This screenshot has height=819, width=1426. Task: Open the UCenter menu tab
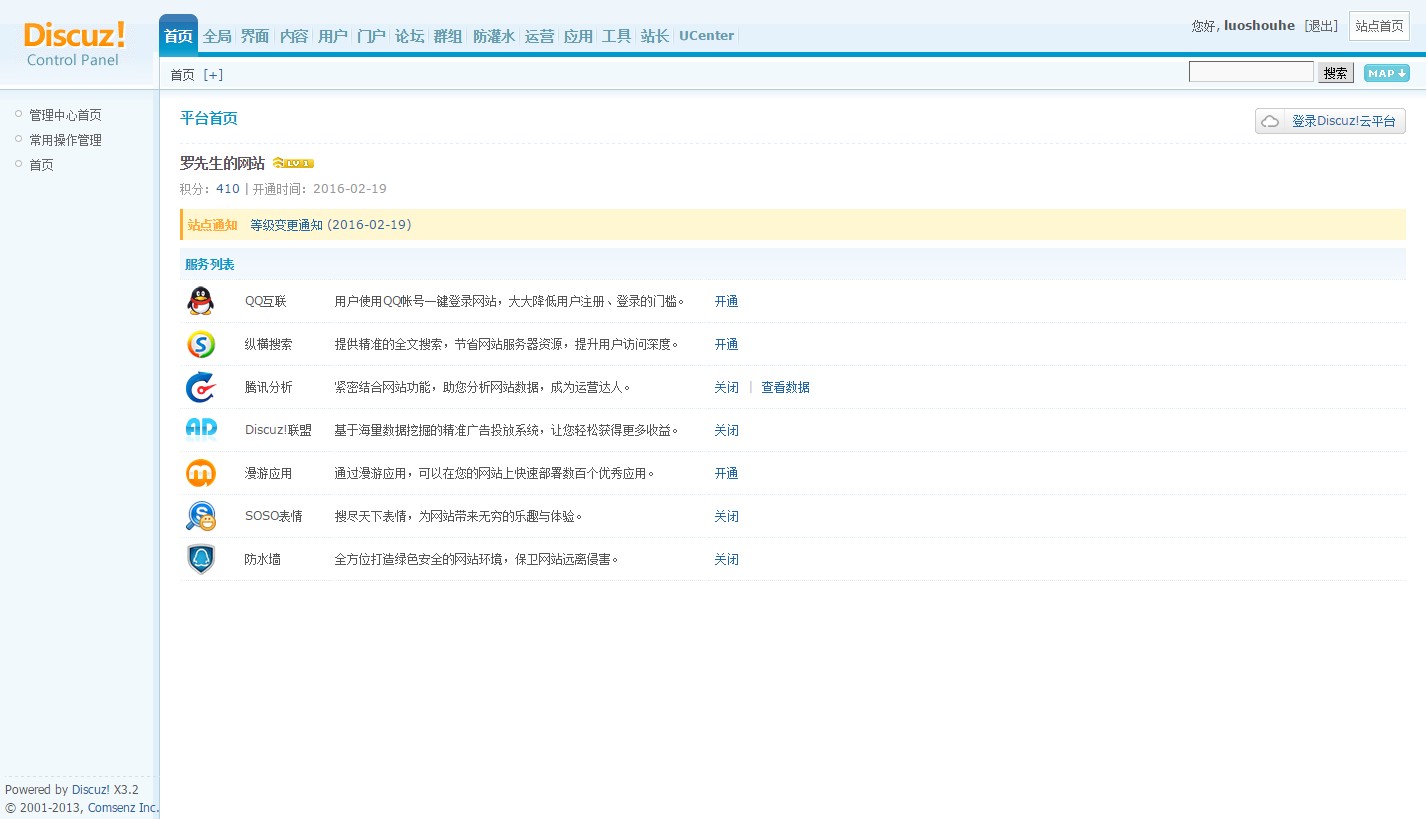pyautogui.click(x=707, y=36)
